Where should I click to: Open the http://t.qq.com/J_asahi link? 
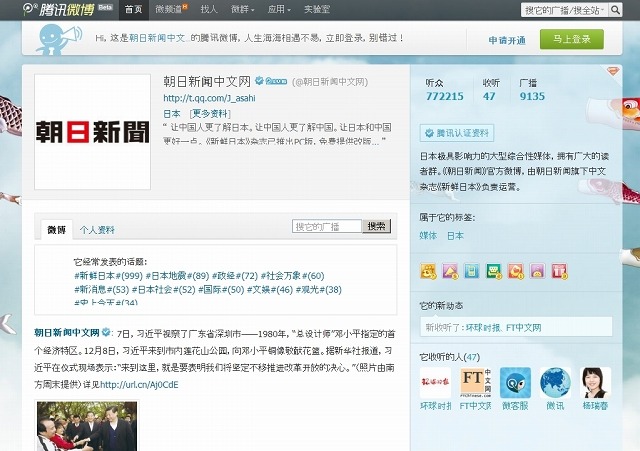click(209, 98)
